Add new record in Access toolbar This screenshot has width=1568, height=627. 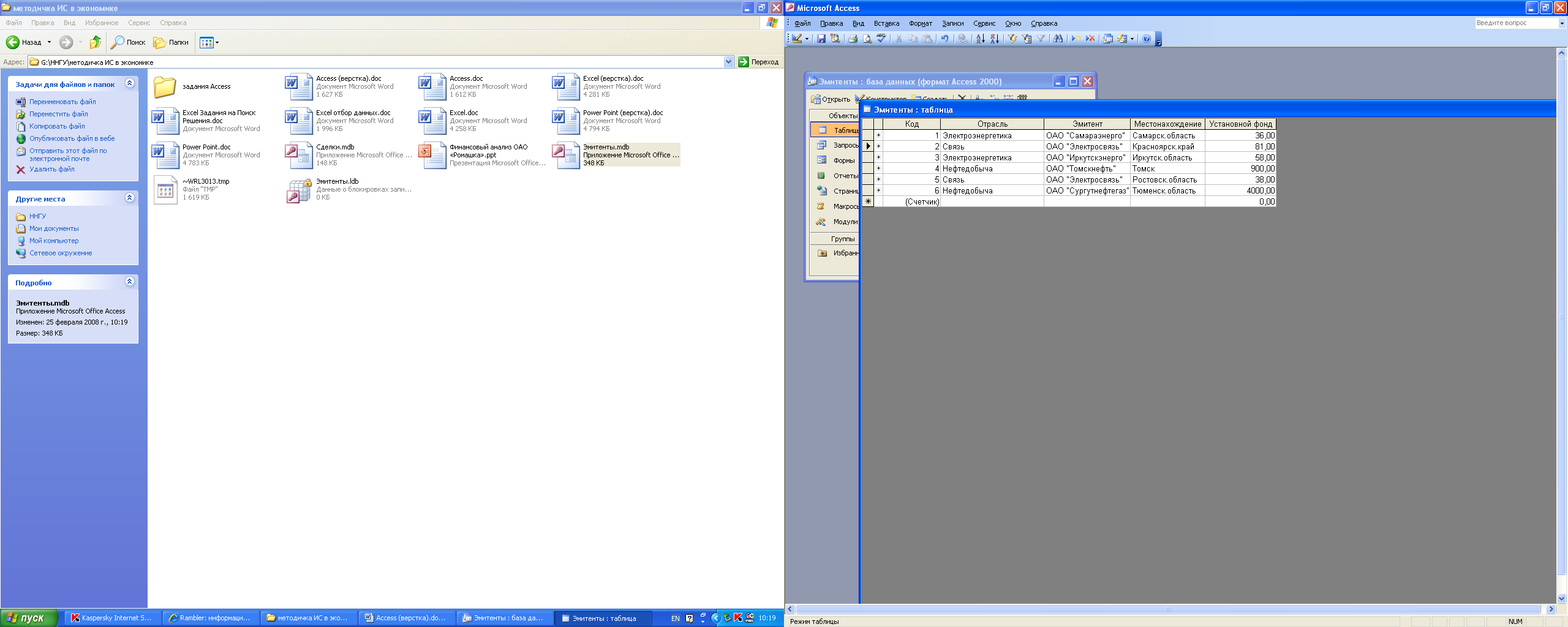[x=1076, y=39]
